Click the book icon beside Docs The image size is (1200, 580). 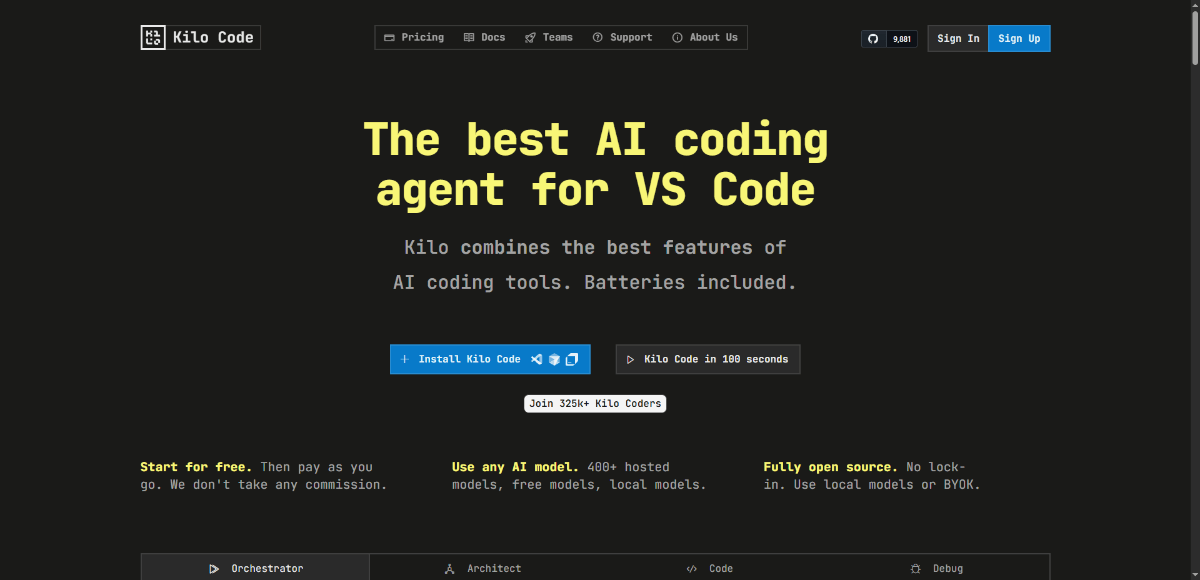(x=469, y=38)
